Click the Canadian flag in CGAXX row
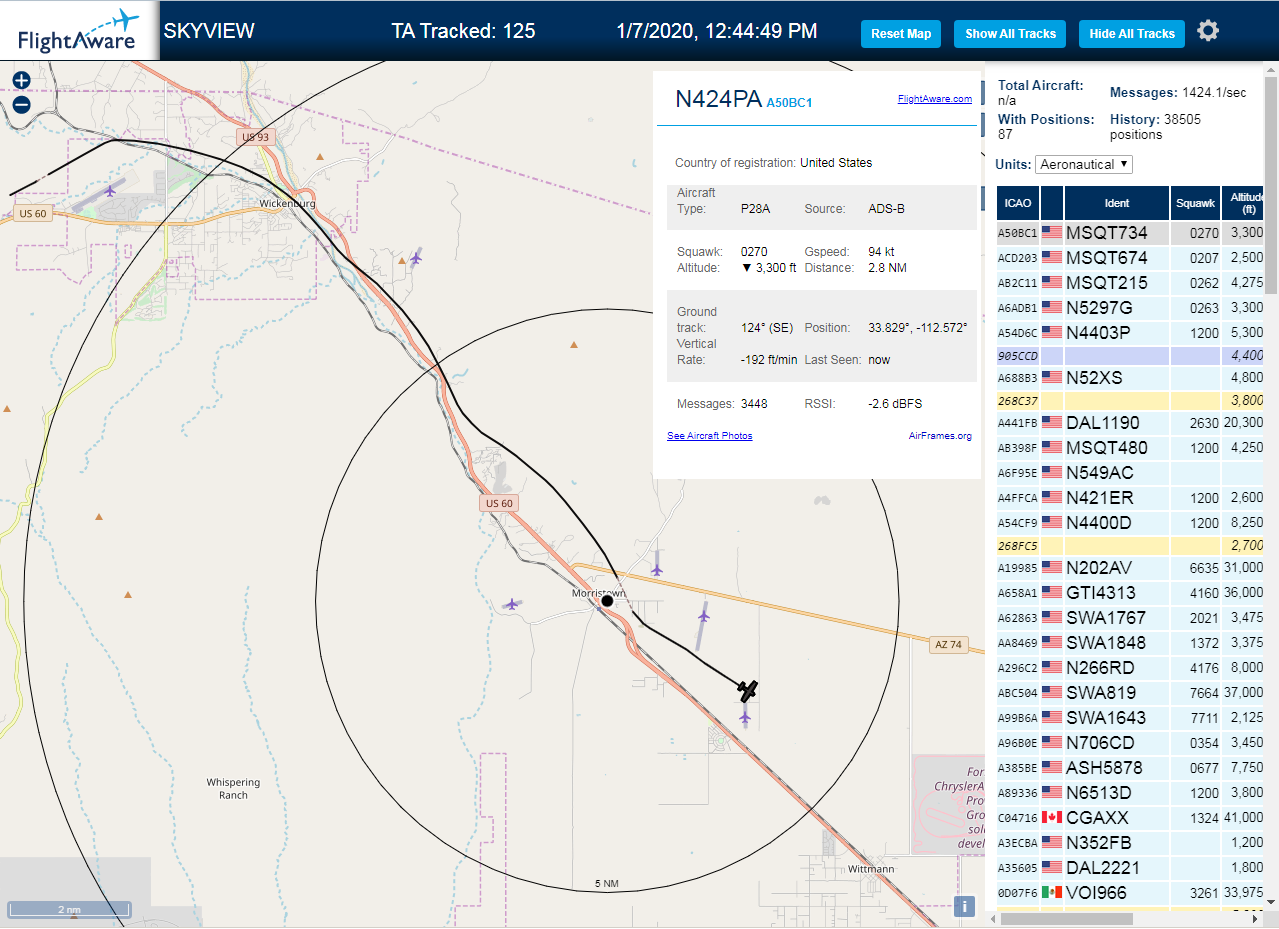Image resolution: width=1279 pixels, height=929 pixels. (x=1052, y=818)
